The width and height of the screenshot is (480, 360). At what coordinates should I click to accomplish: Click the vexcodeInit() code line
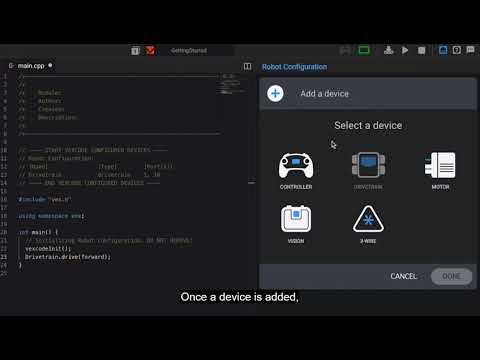(x=48, y=249)
